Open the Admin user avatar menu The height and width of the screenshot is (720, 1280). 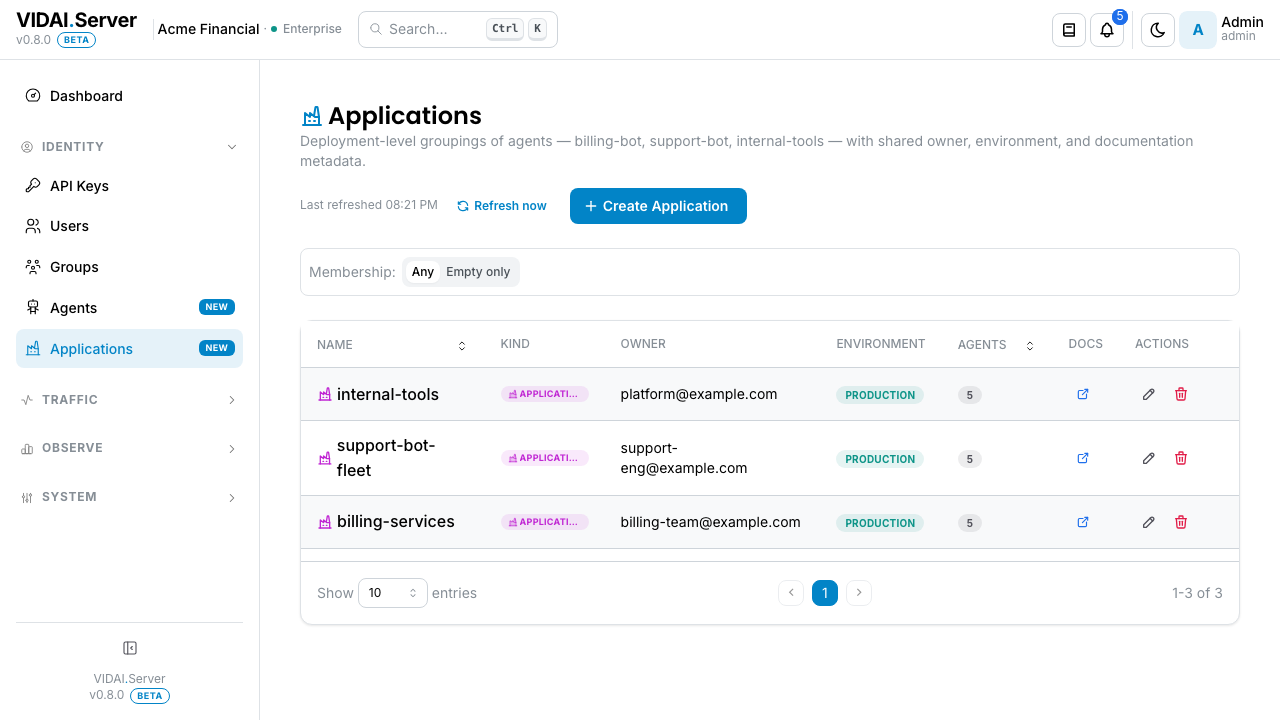(1198, 30)
